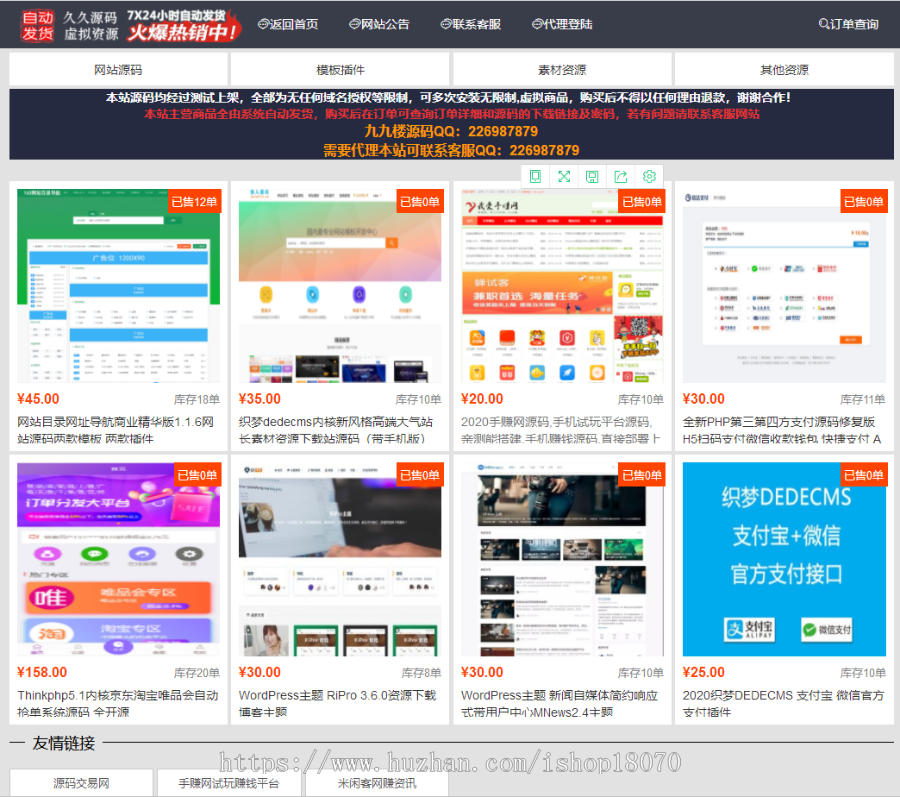Click the 织梦DEDECMS 支付宝+微信 product thumbnail
This screenshot has width=900, height=797.
point(784,559)
